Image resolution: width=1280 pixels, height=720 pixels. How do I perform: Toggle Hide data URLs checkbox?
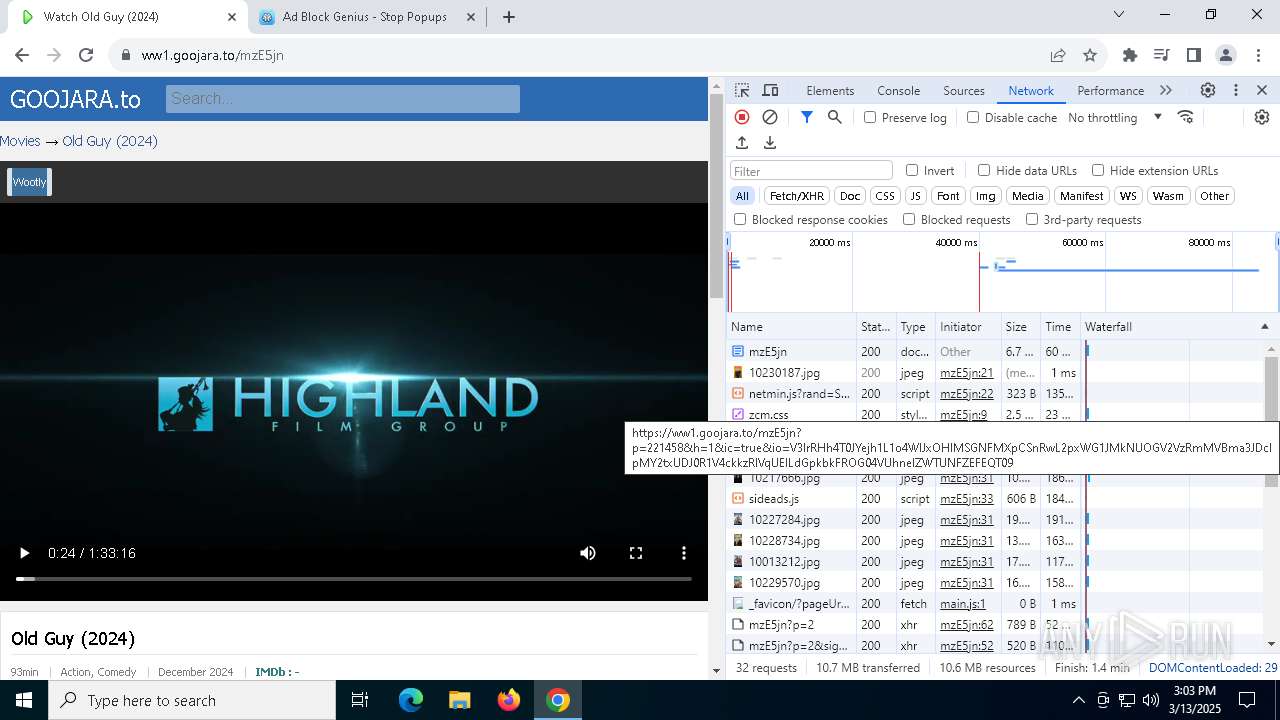[984, 170]
